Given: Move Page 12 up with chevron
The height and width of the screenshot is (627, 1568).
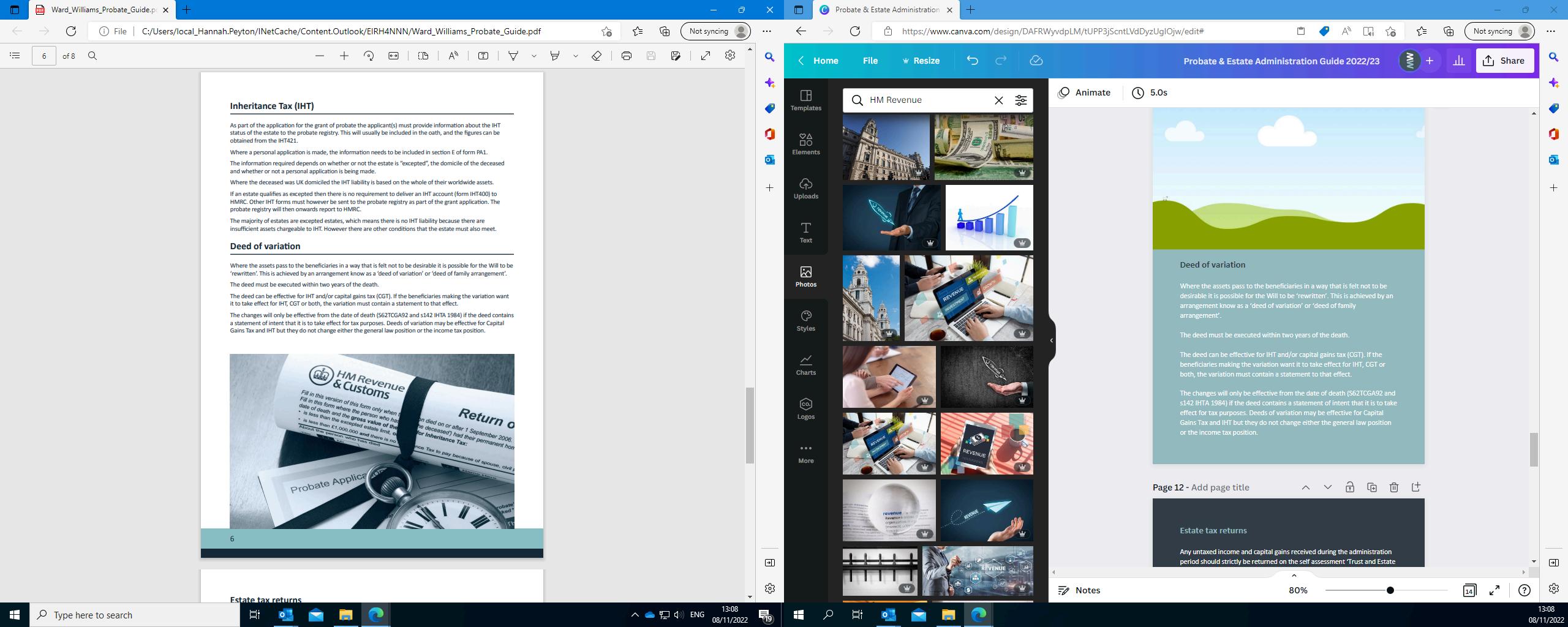Looking at the screenshot, I should click(1306, 487).
